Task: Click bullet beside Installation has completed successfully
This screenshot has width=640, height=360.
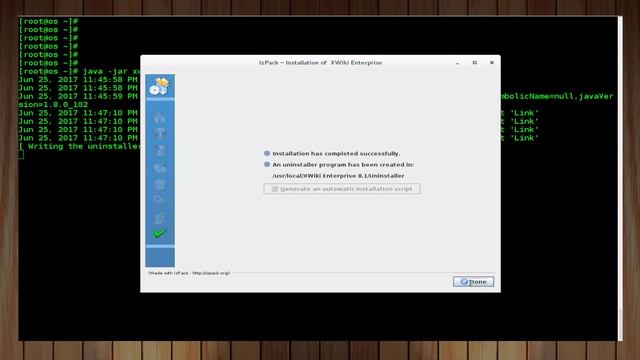Action: point(267,153)
